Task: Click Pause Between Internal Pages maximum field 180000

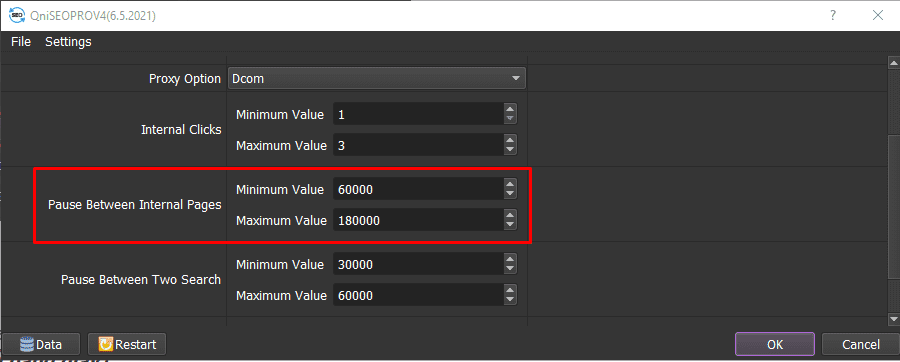Action: pos(418,220)
